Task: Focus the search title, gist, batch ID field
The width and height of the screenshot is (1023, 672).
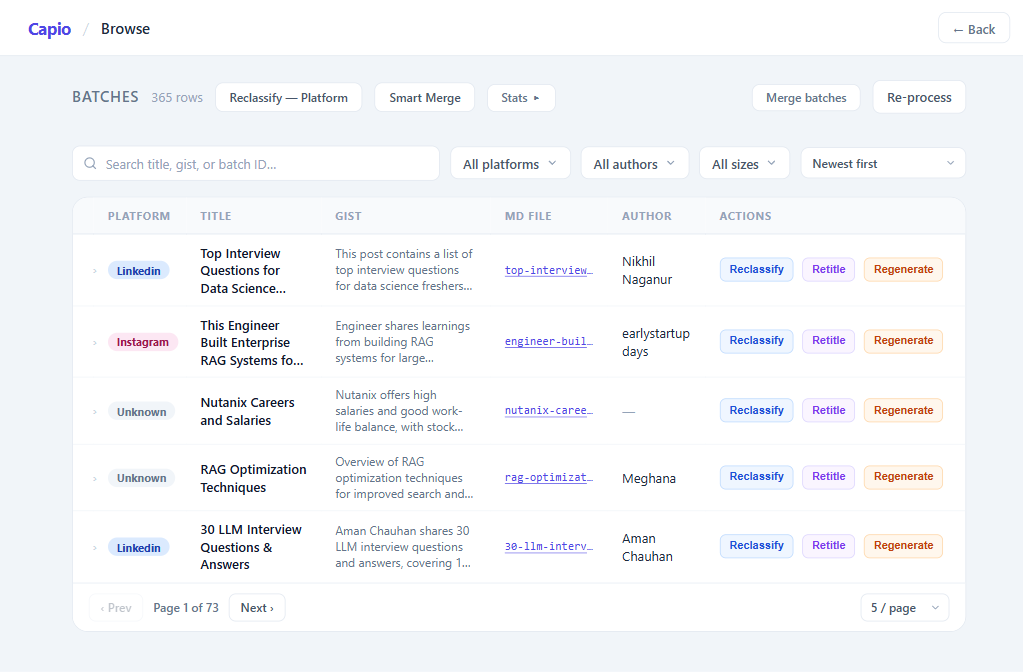Action: (x=256, y=164)
